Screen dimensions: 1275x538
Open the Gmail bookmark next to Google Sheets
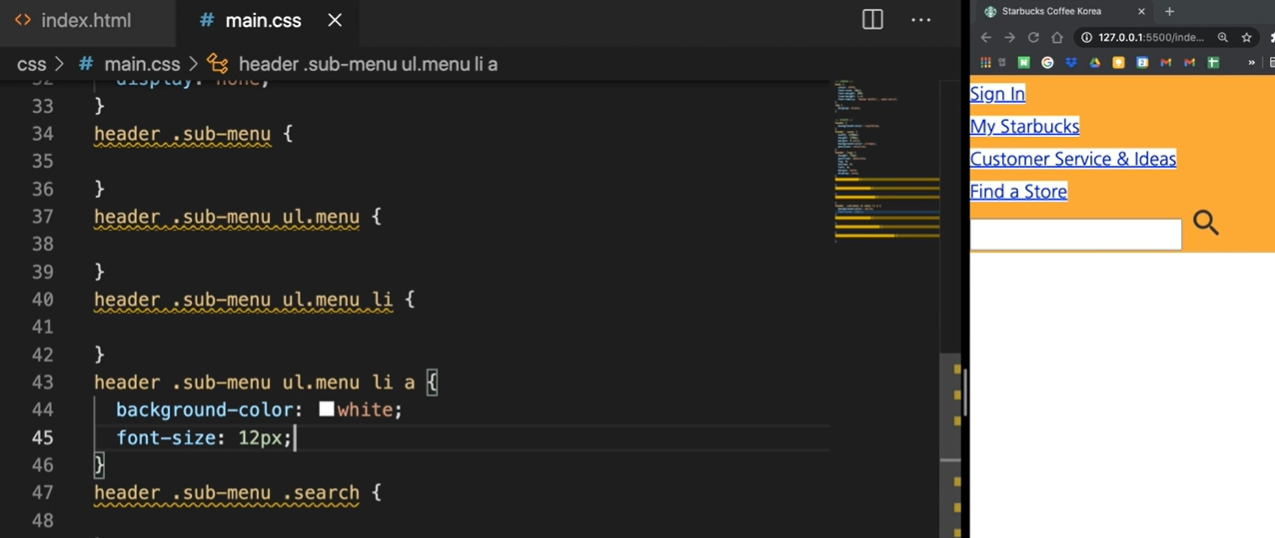(x=1189, y=62)
